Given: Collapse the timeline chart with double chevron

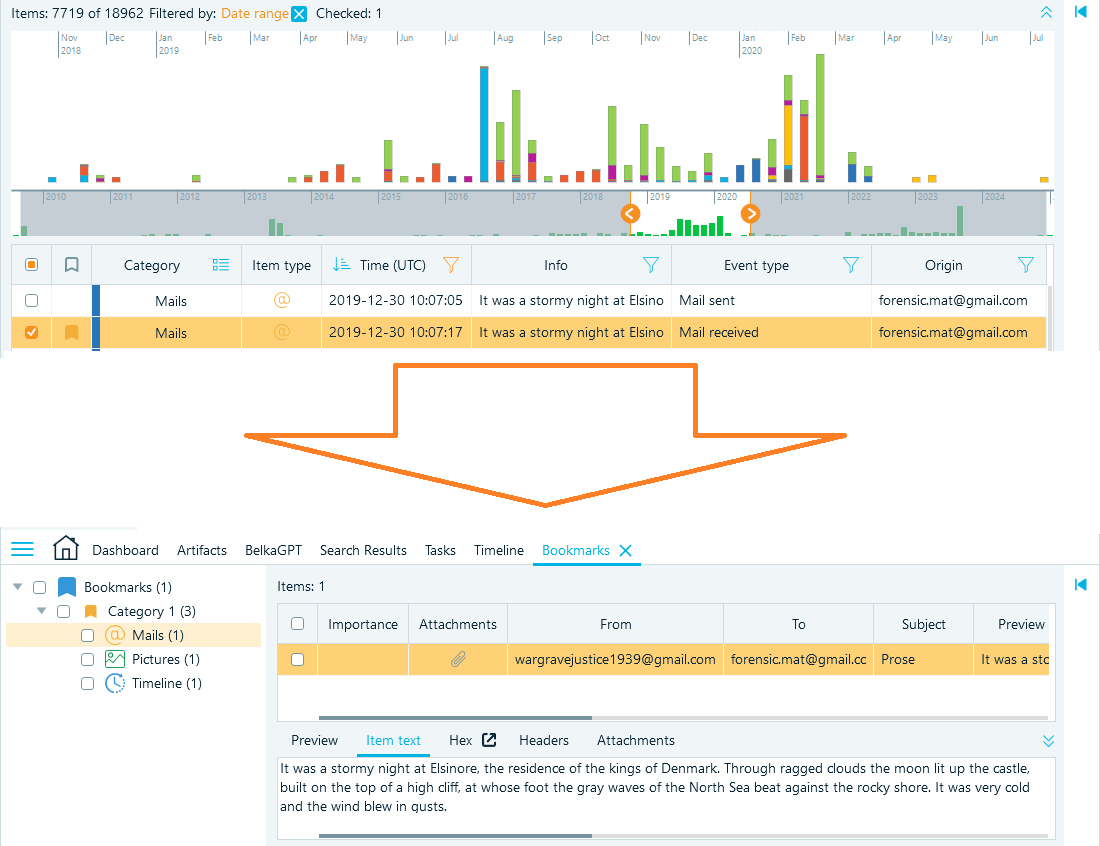Looking at the screenshot, I should click(1046, 13).
